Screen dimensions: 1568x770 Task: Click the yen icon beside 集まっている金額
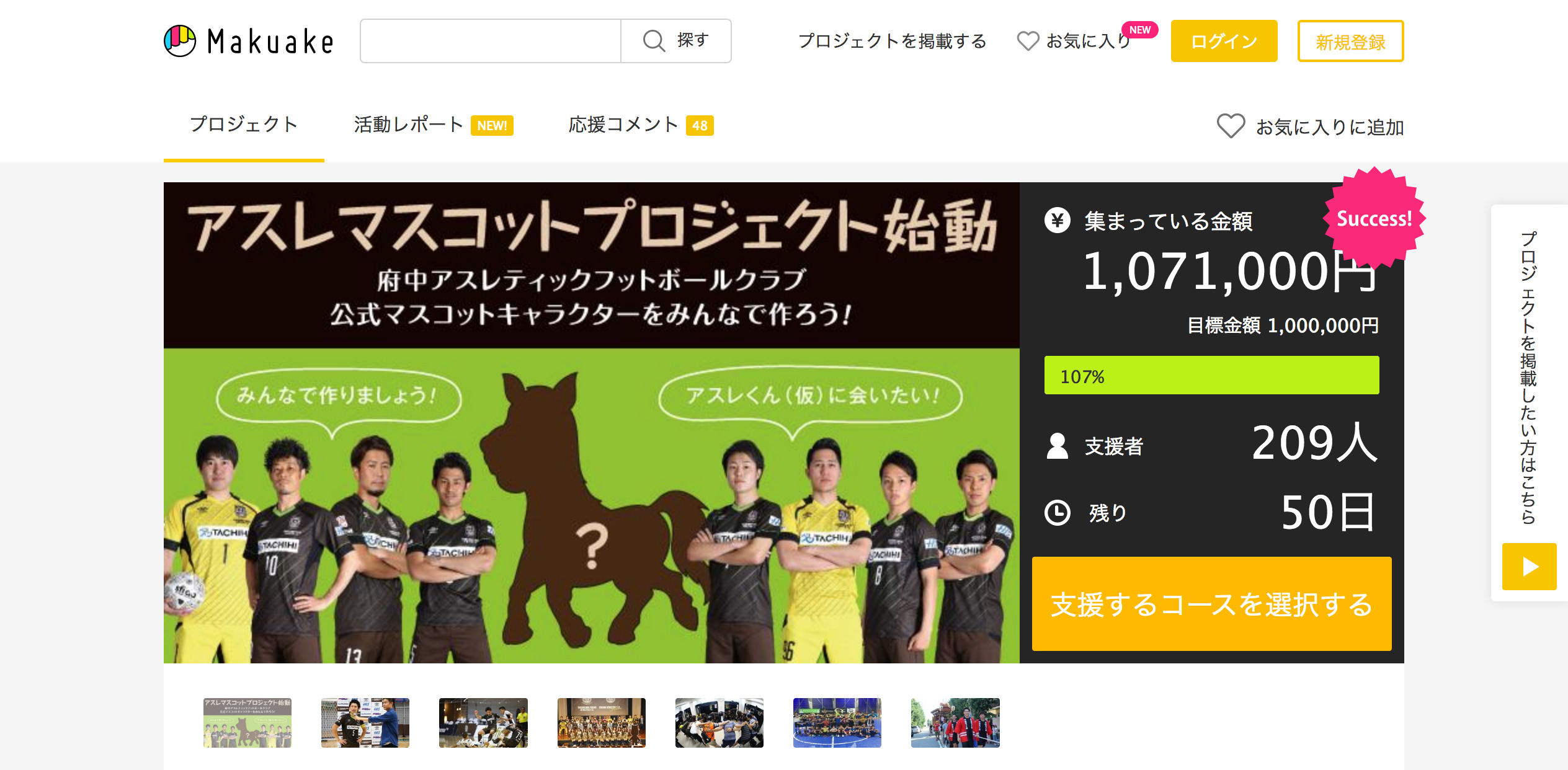[1058, 220]
